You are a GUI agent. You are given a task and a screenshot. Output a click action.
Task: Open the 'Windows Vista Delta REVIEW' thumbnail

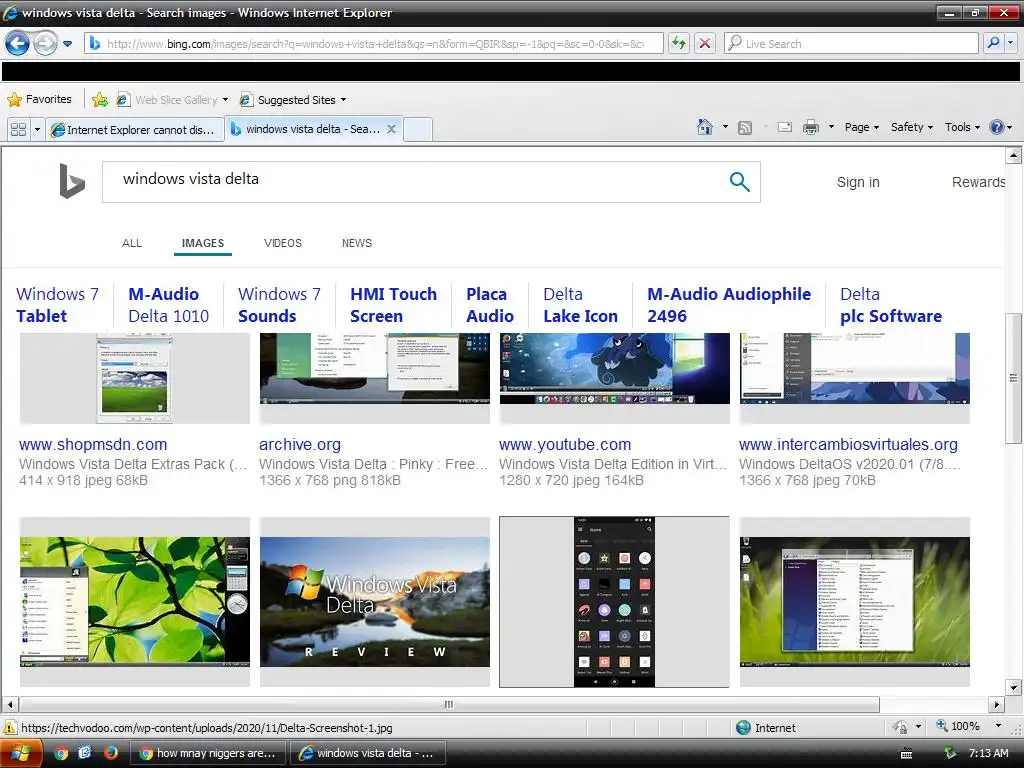(x=375, y=601)
